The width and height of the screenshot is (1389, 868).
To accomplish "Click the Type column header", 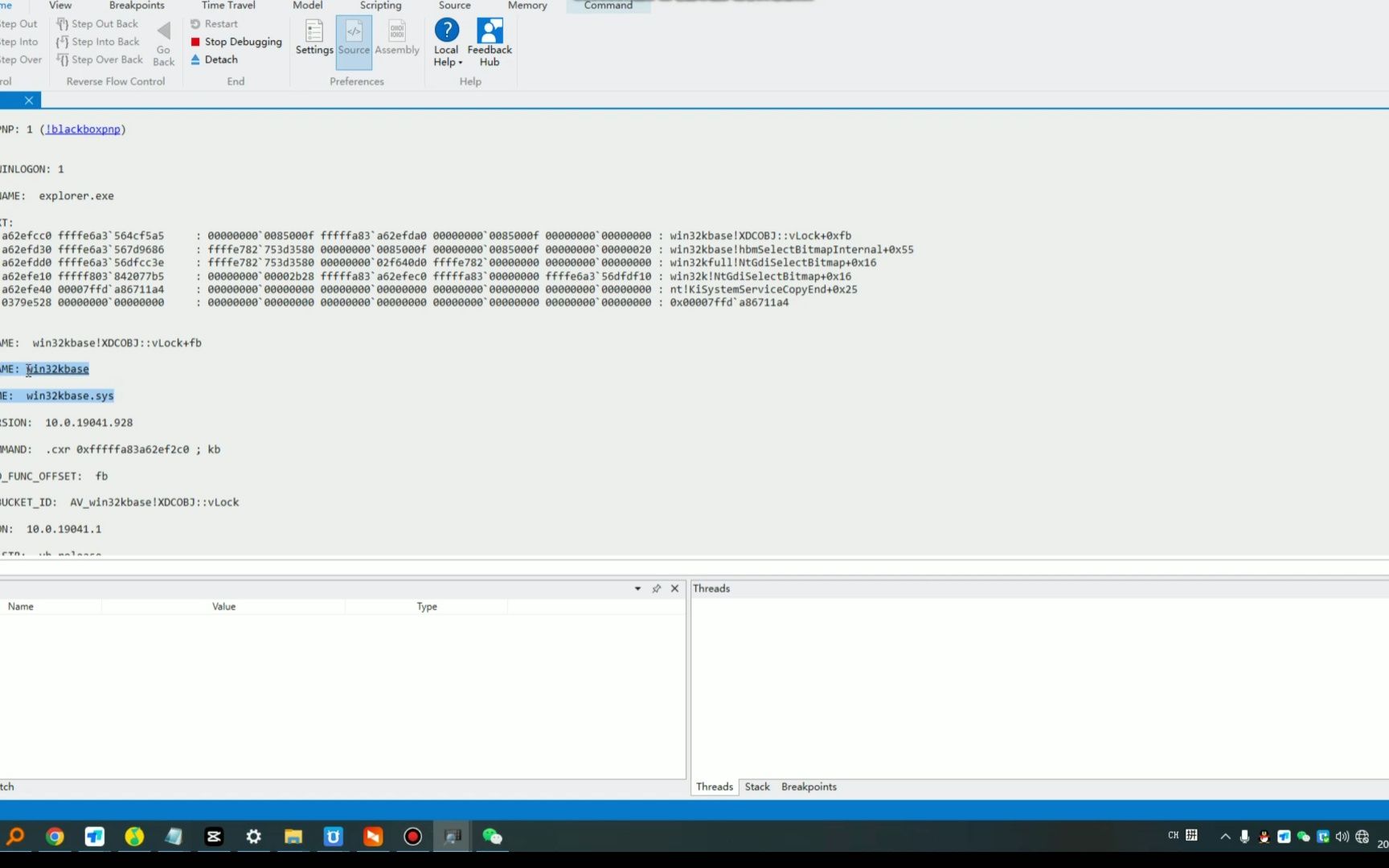I will 427,607.
